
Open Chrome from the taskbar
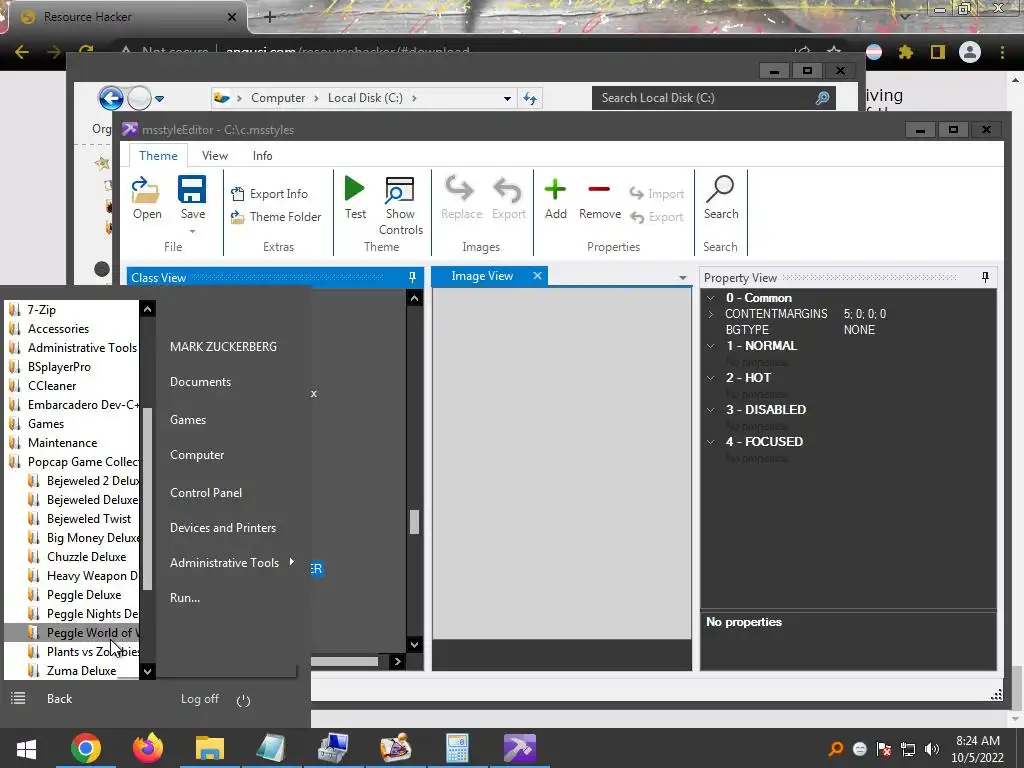(x=86, y=748)
